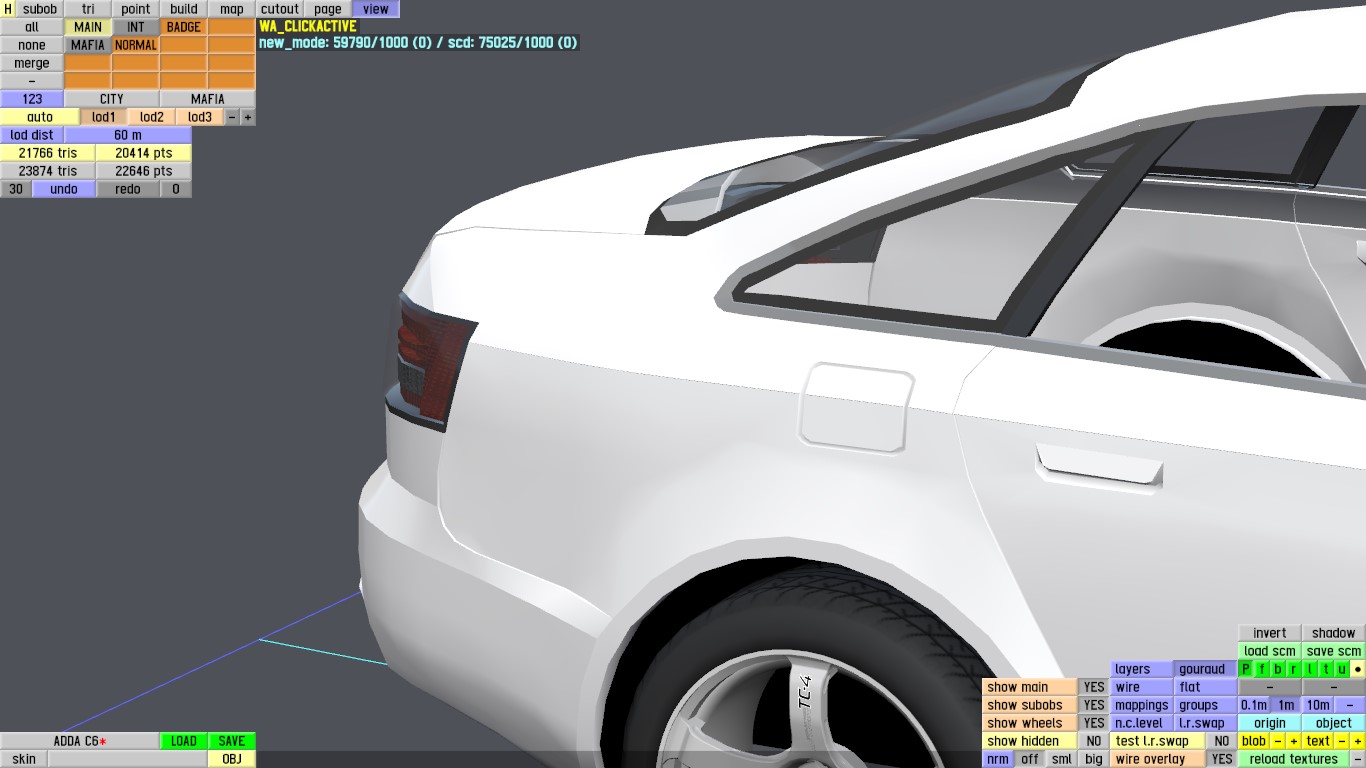Viewport: 1366px width, 768px height.
Task: Select the b back view button
Action: pos(1278,669)
